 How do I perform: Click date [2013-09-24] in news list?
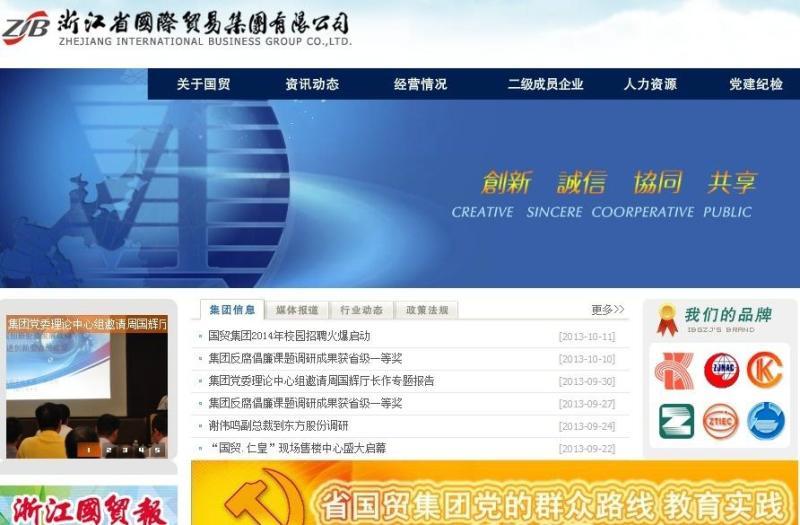click(x=587, y=427)
